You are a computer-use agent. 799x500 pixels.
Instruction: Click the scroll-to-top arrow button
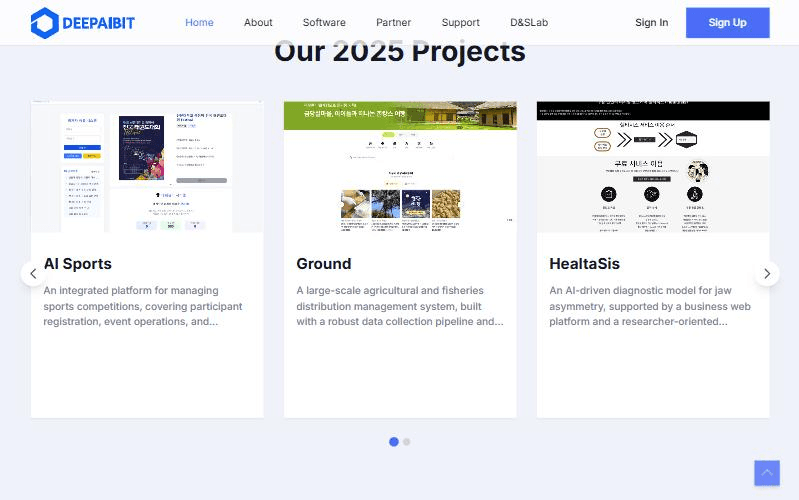[767, 473]
